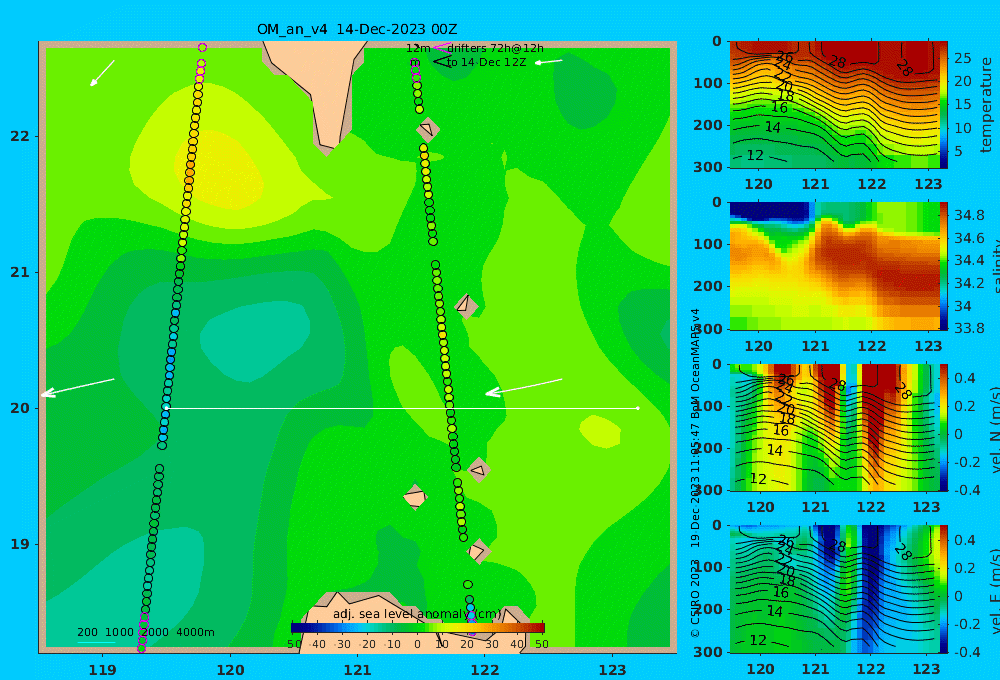Click the vel. E colorbar
Screen dimensions: 1000x680
[943, 589]
